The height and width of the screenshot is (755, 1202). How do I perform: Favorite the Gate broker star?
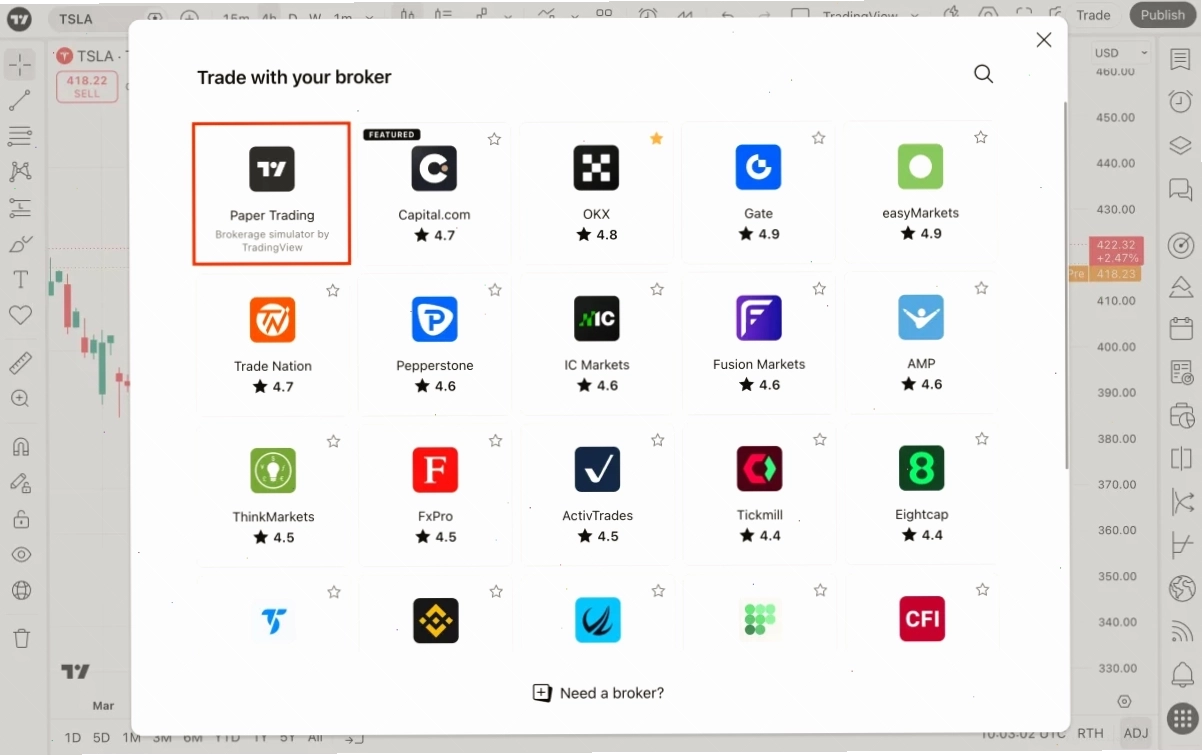819,138
